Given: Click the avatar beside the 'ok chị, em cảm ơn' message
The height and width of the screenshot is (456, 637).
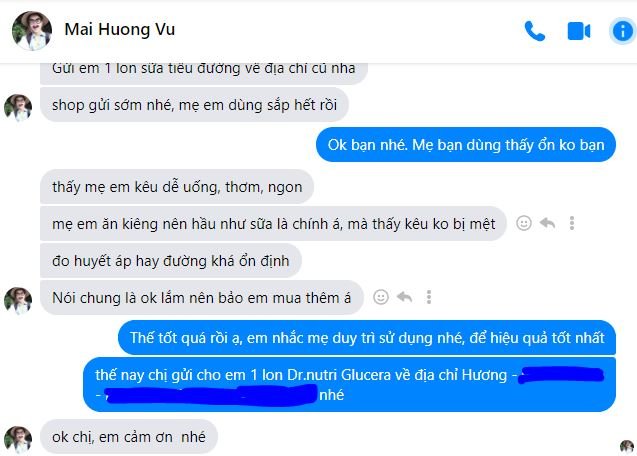Looking at the screenshot, I should click(x=18, y=440).
